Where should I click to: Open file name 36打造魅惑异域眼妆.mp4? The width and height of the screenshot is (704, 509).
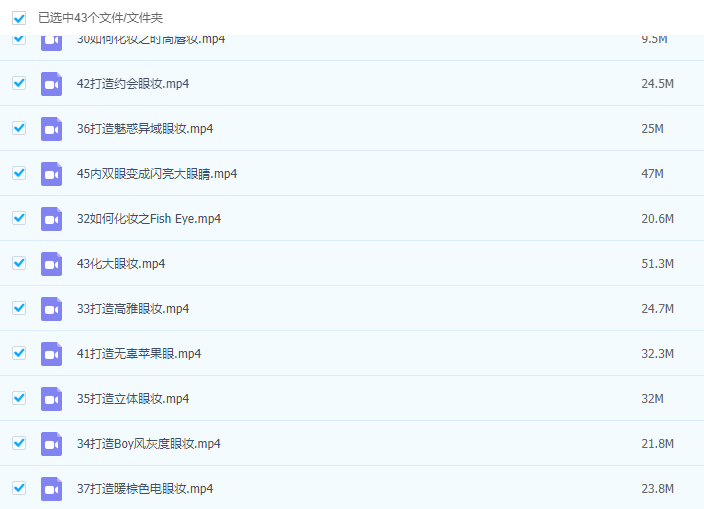pyautogui.click(x=145, y=129)
